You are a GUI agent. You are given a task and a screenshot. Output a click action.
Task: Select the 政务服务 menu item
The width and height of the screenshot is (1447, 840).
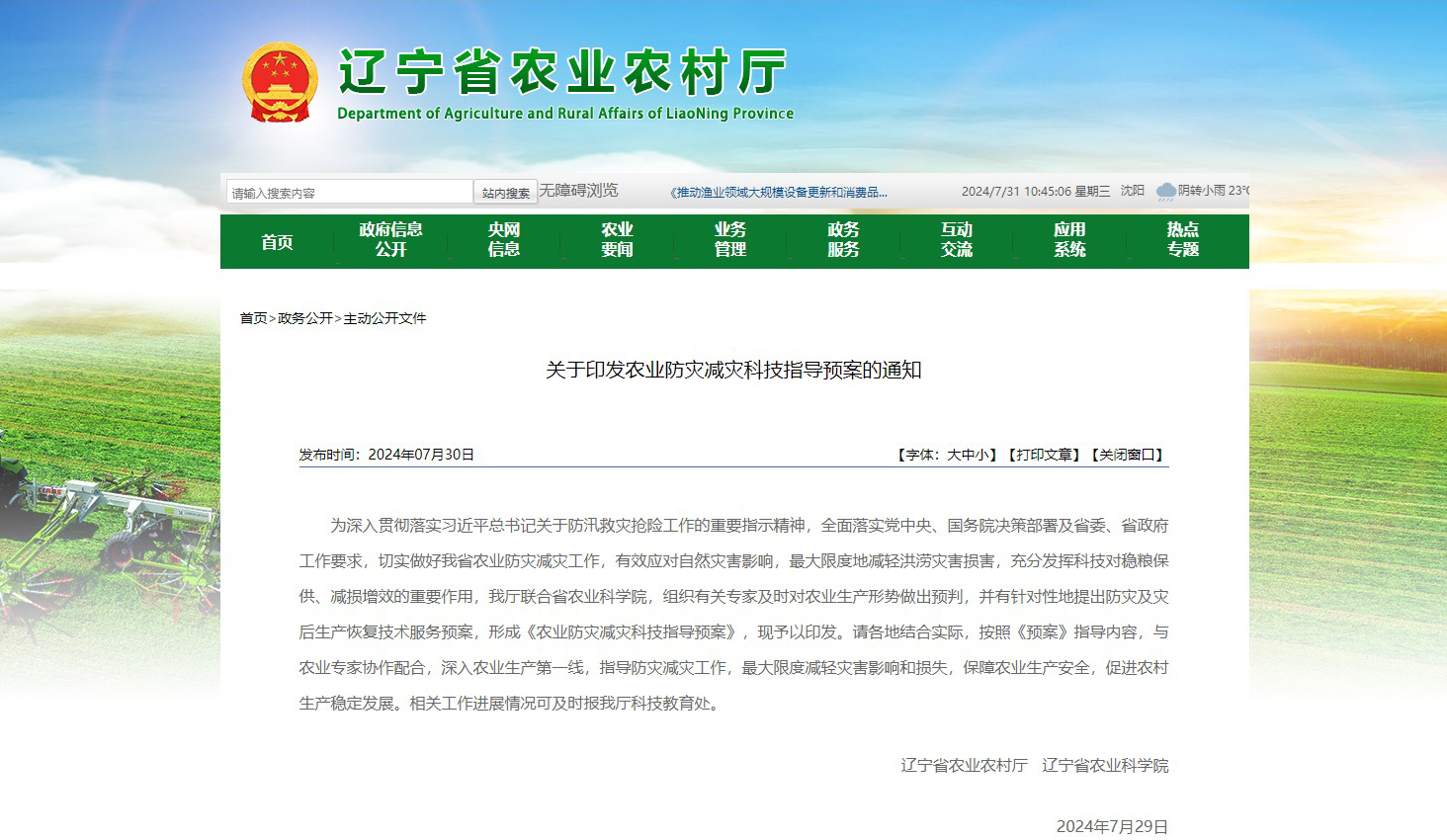(843, 240)
